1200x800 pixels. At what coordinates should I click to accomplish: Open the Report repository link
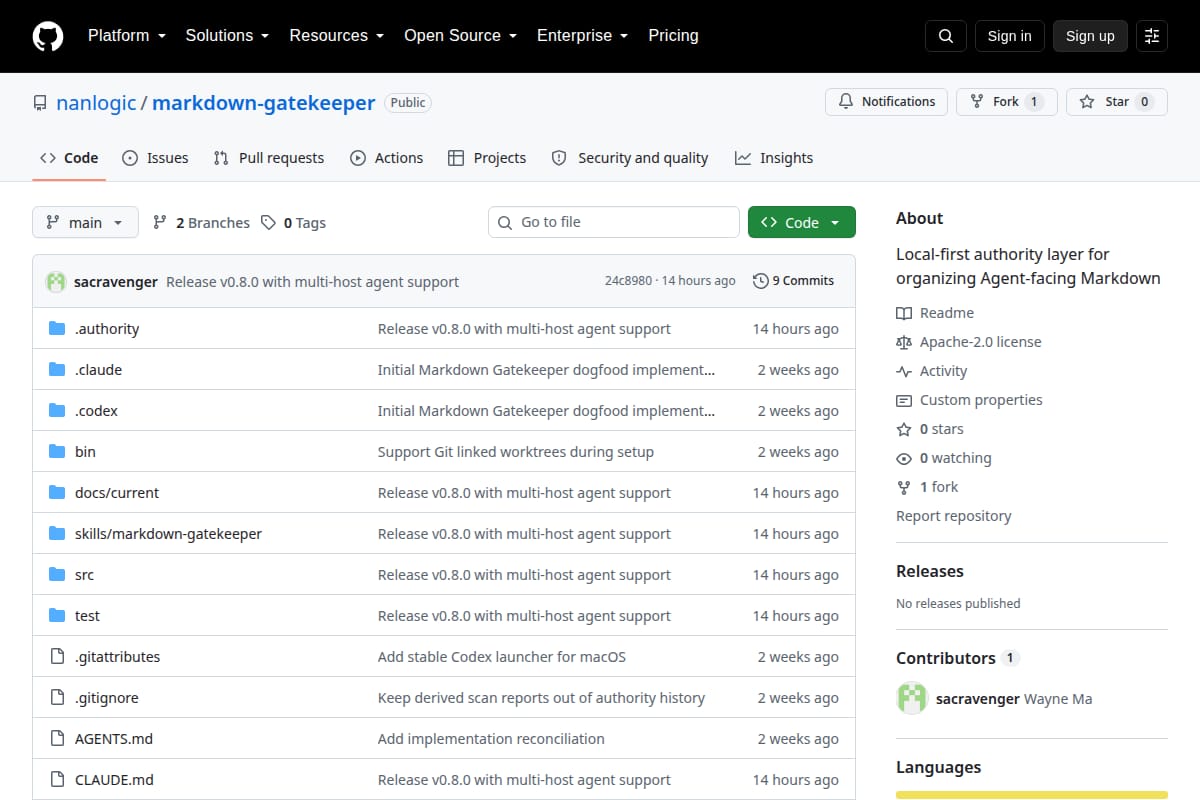tap(954, 516)
